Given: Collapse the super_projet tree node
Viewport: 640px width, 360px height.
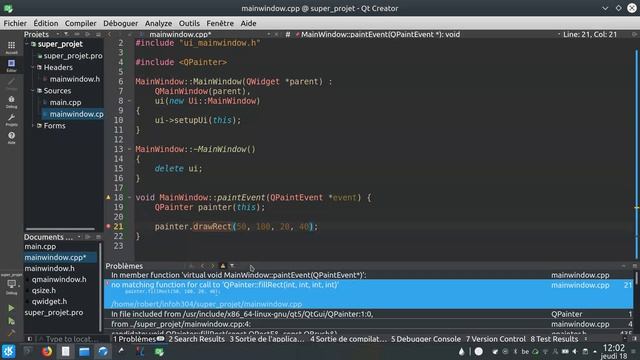Looking at the screenshot, I should [x=27, y=44].
